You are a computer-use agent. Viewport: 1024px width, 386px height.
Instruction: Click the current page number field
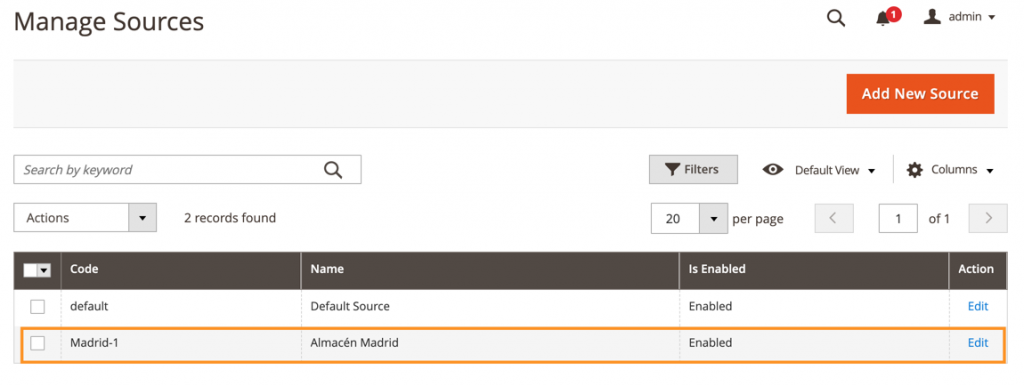pos(898,218)
